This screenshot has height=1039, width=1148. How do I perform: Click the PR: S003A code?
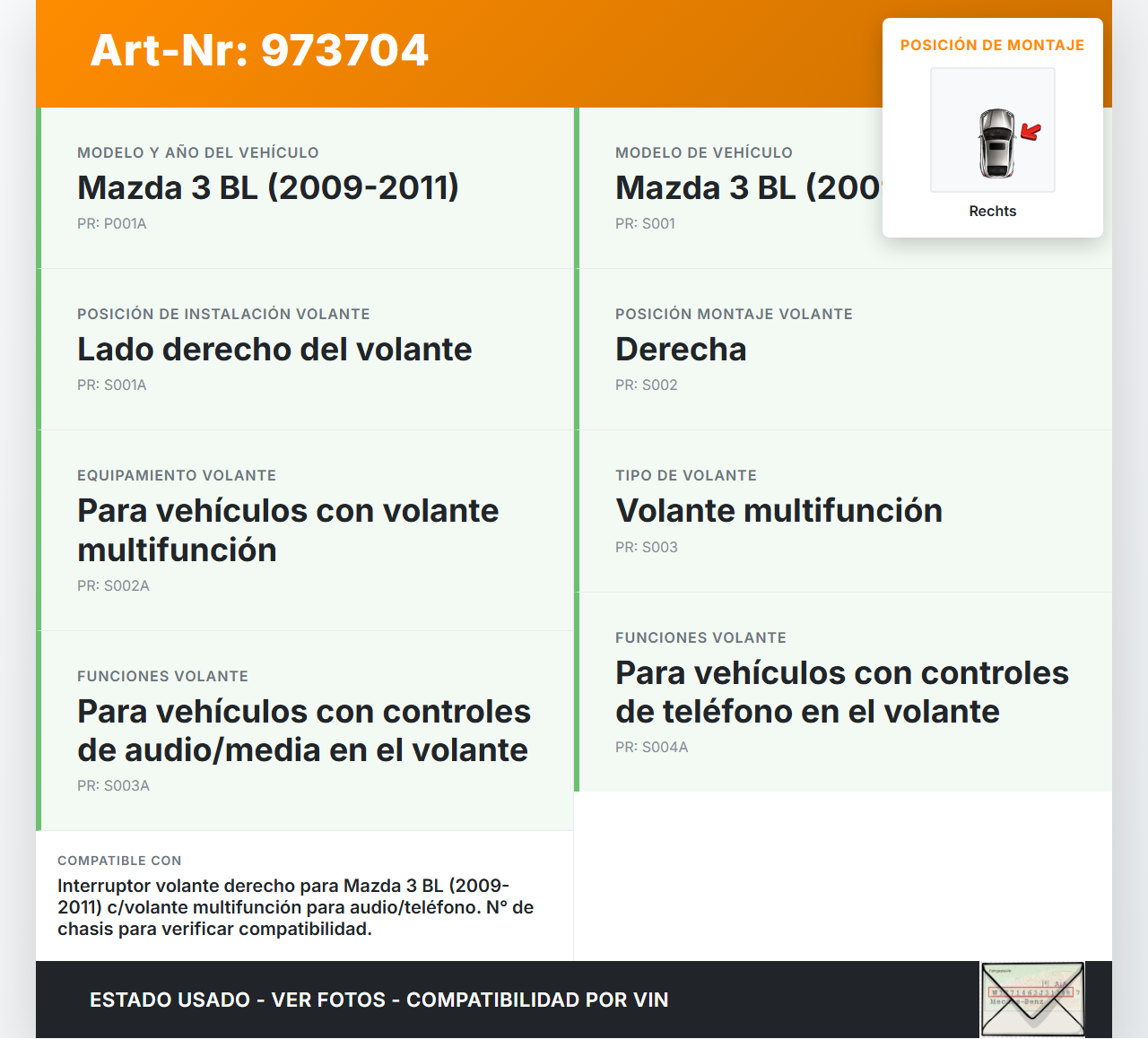113,785
